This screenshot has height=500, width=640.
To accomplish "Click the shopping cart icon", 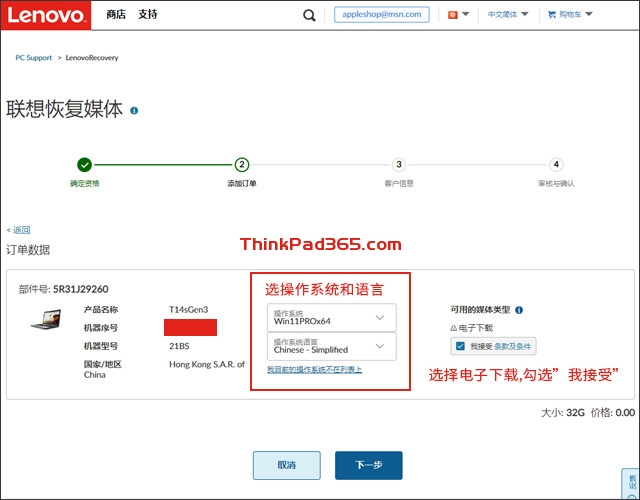I will 552,15.
